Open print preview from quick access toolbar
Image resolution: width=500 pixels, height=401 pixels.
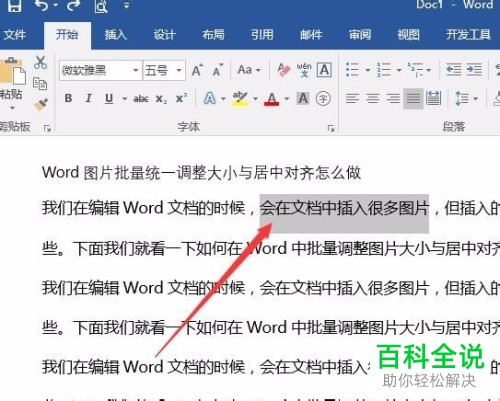101,6
